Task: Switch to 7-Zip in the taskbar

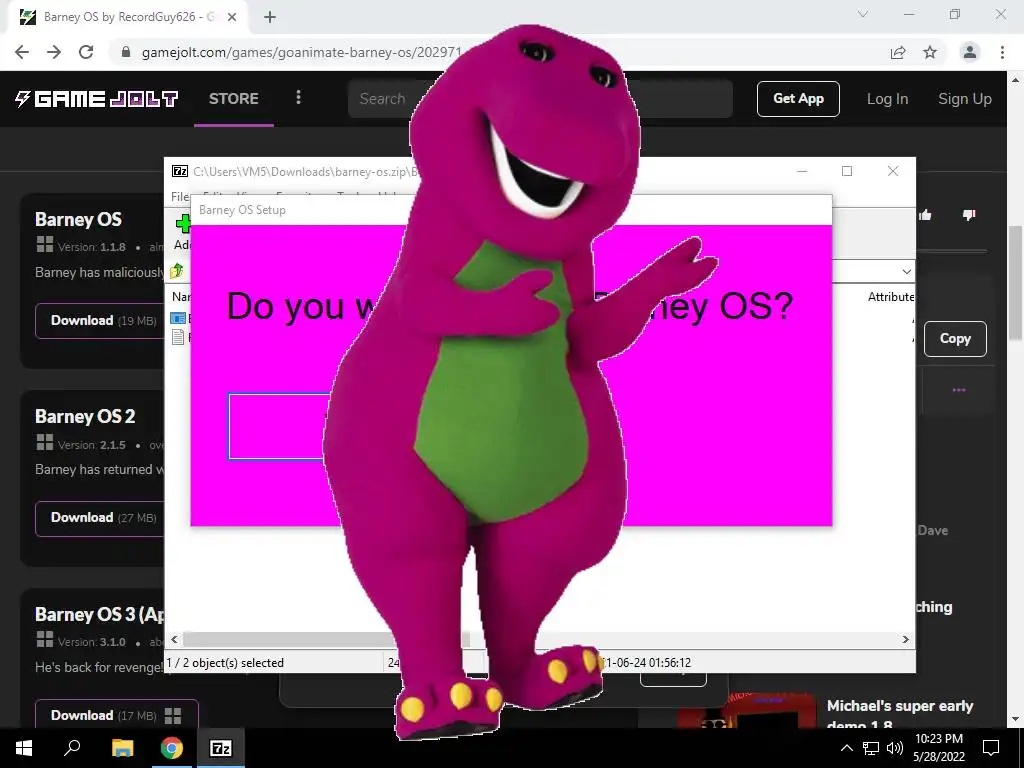Action: click(x=220, y=748)
